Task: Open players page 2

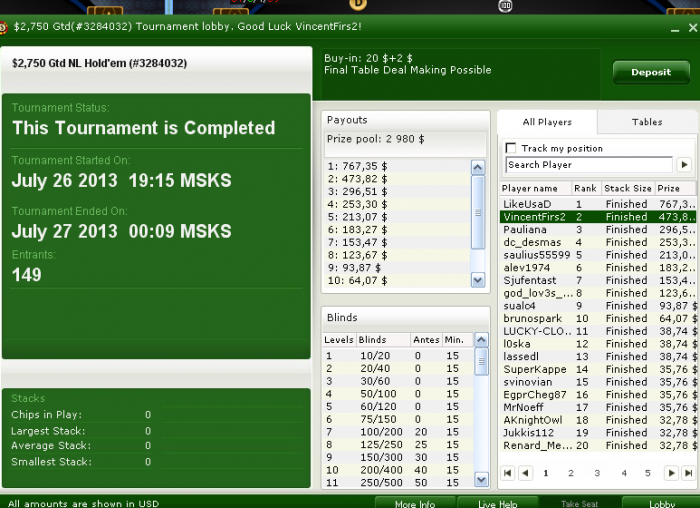Action: (571, 473)
